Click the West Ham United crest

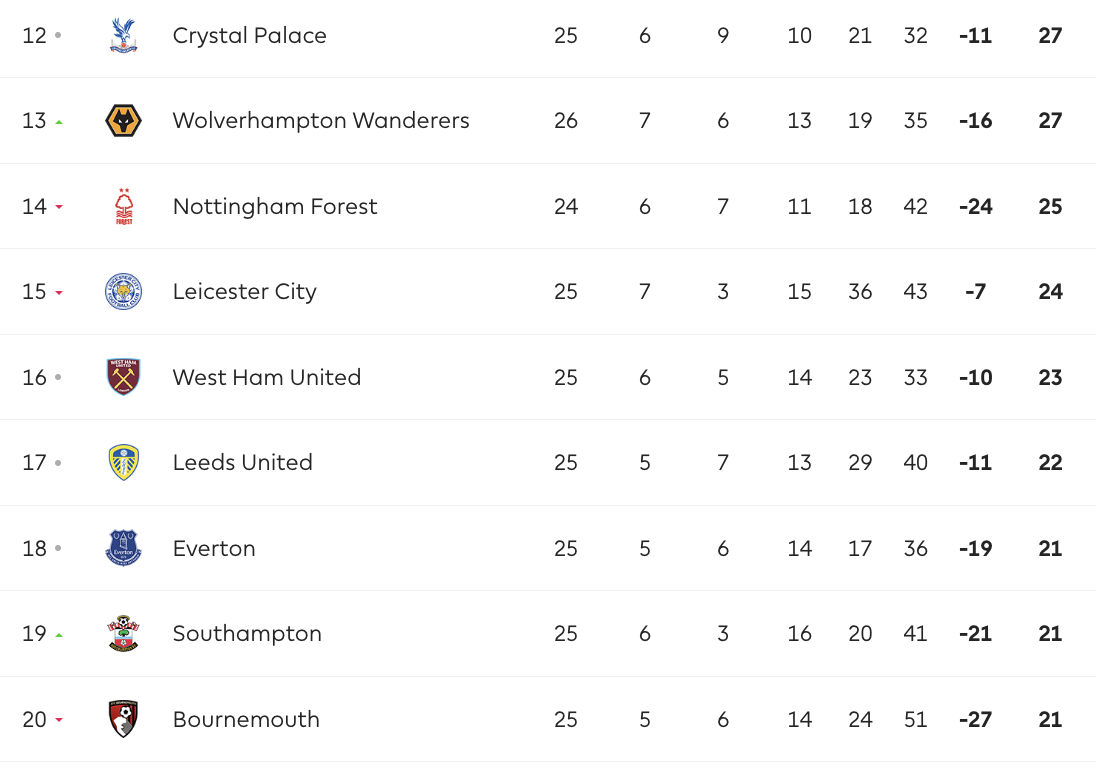(123, 377)
